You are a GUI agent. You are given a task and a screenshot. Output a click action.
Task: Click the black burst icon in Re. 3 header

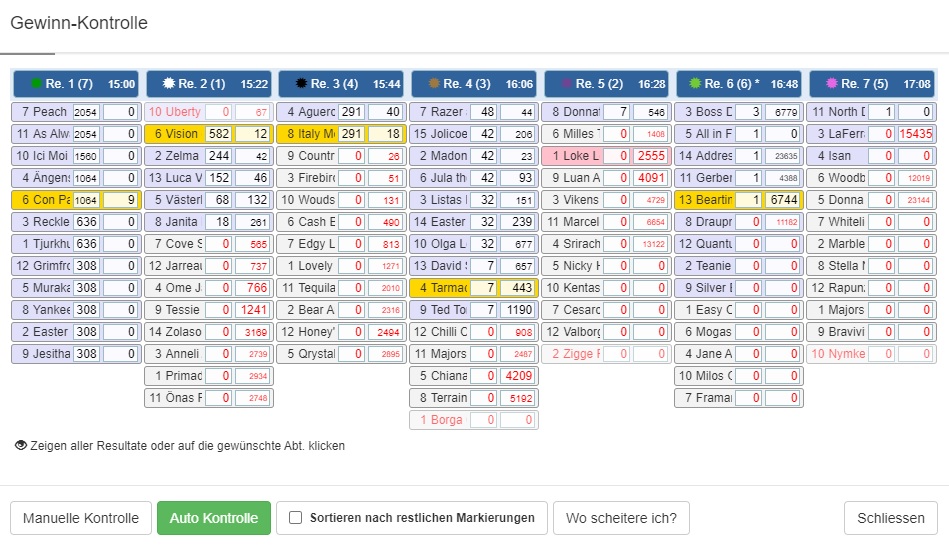301,84
